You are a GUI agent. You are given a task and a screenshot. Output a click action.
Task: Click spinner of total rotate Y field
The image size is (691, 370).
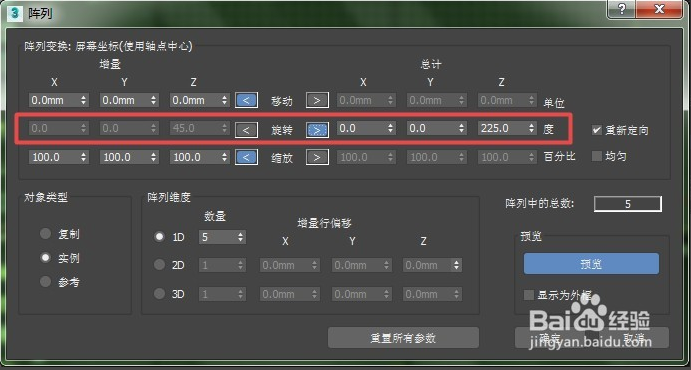(461, 128)
